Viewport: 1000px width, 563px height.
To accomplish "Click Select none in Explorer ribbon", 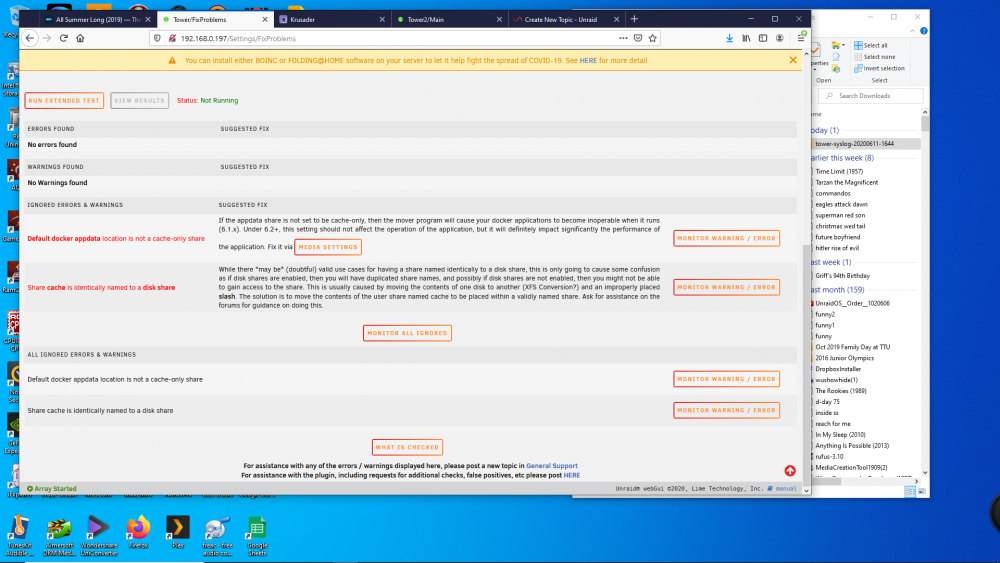I will coord(874,57).
